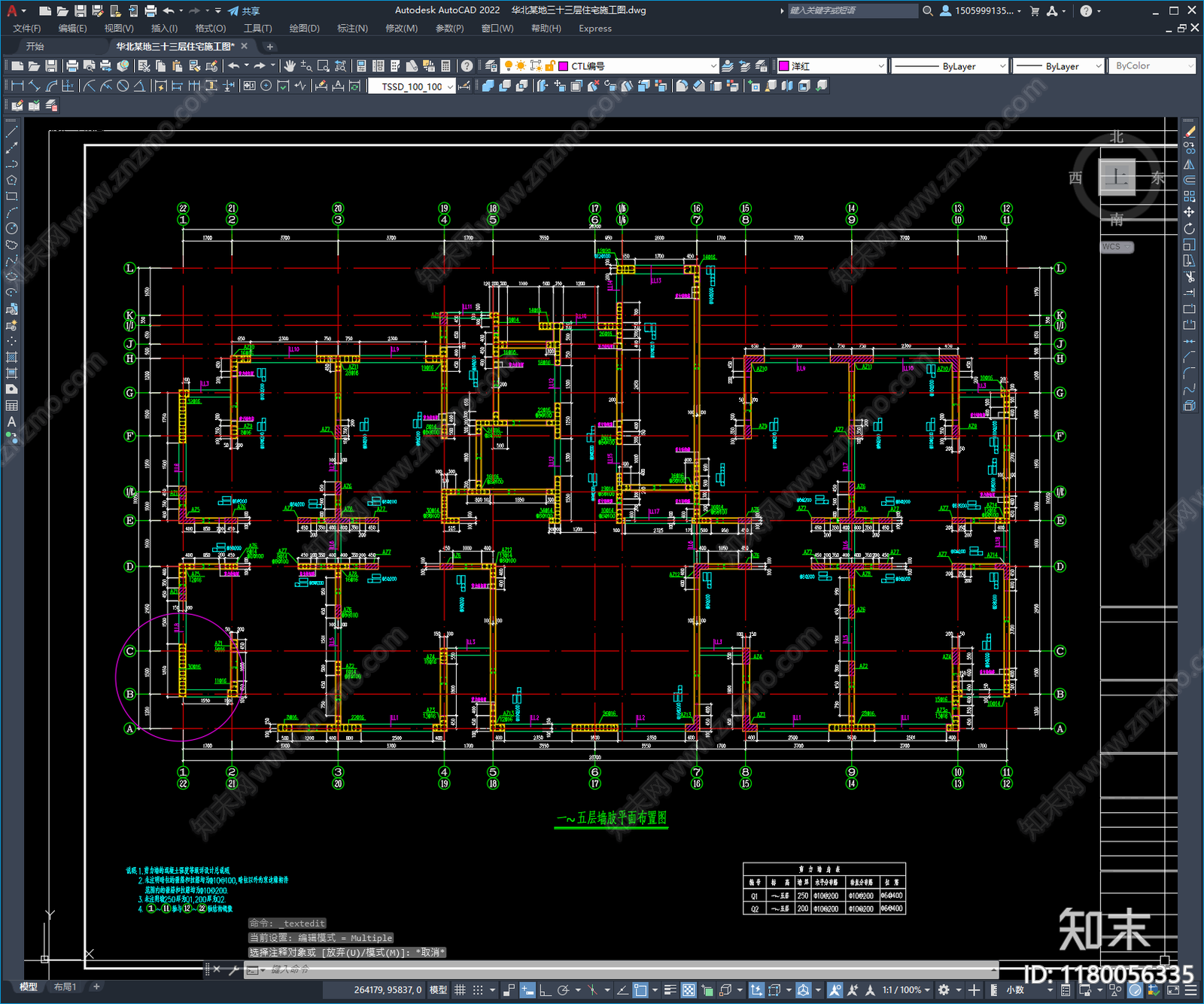
Task: Open the Express menu
Action: pos(595,29)
